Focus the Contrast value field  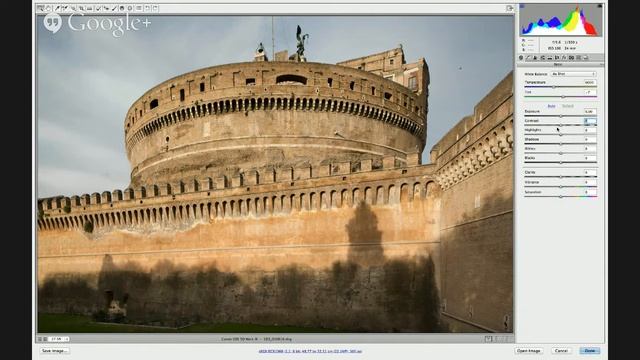[590, 121]
